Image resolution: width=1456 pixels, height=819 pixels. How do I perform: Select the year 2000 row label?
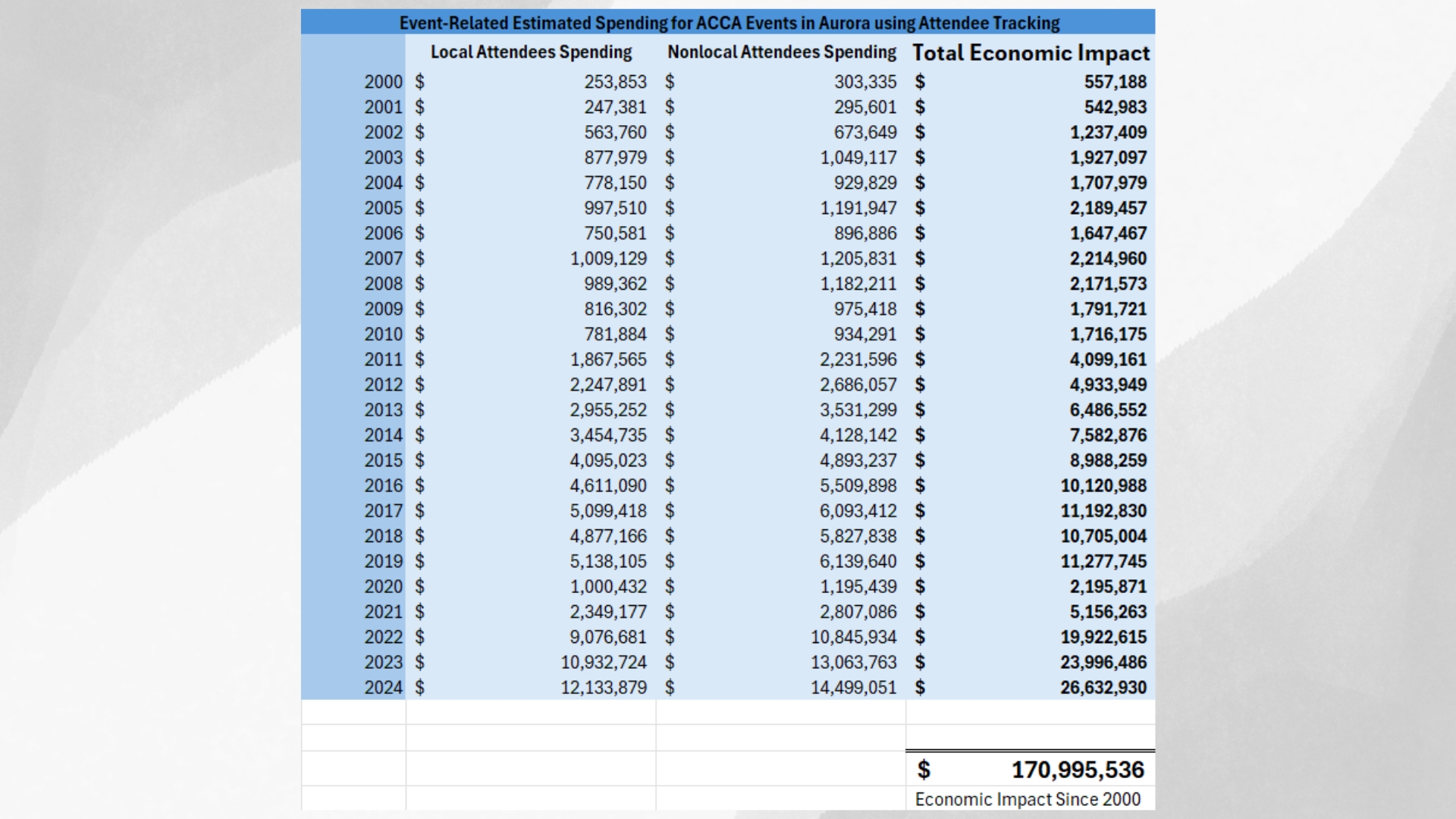[383, 82]
